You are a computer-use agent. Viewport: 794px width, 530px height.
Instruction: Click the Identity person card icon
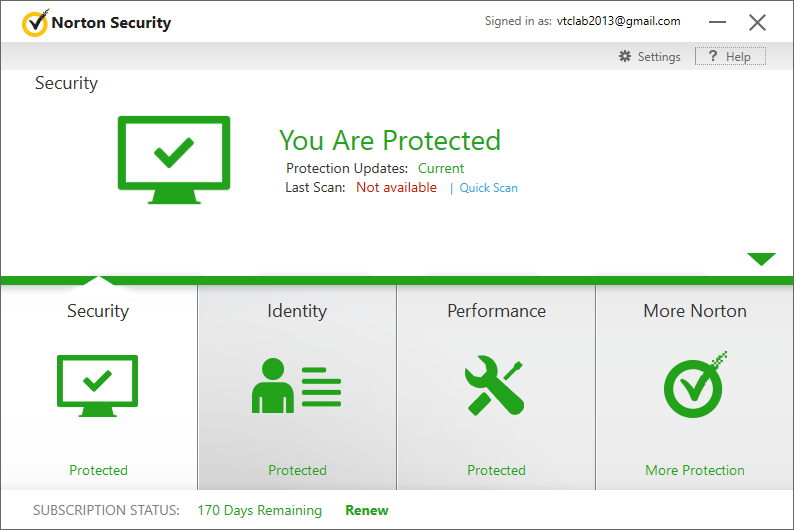[x=297, y=385]
